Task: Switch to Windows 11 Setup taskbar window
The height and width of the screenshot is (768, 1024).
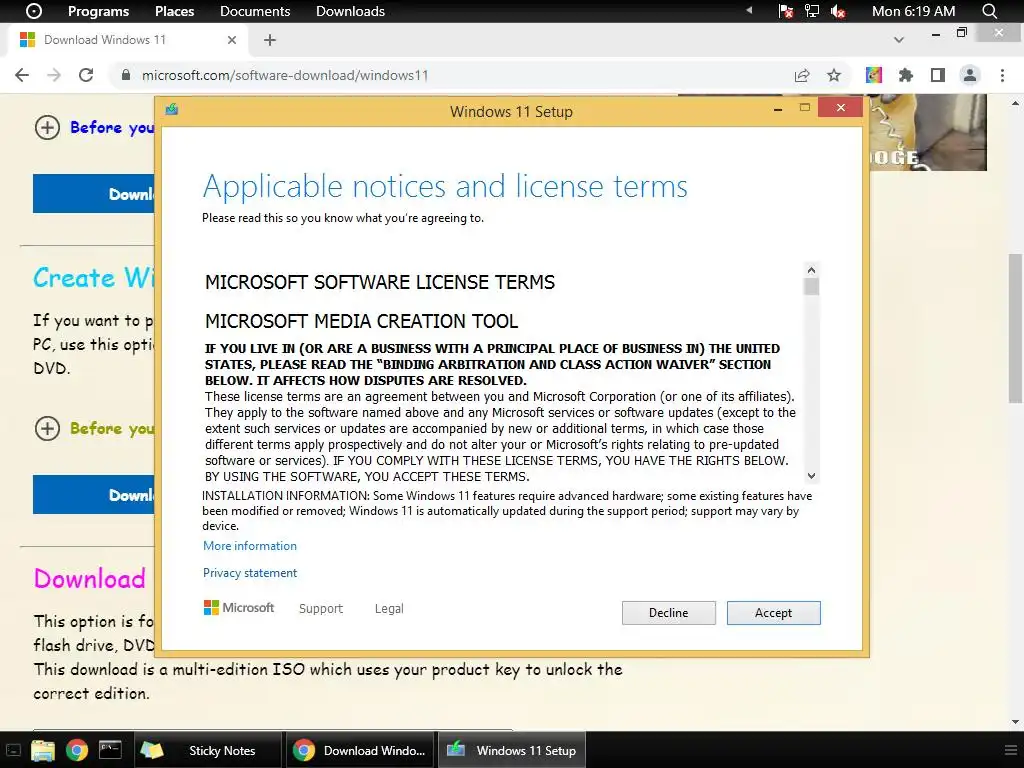Action: 511,750
